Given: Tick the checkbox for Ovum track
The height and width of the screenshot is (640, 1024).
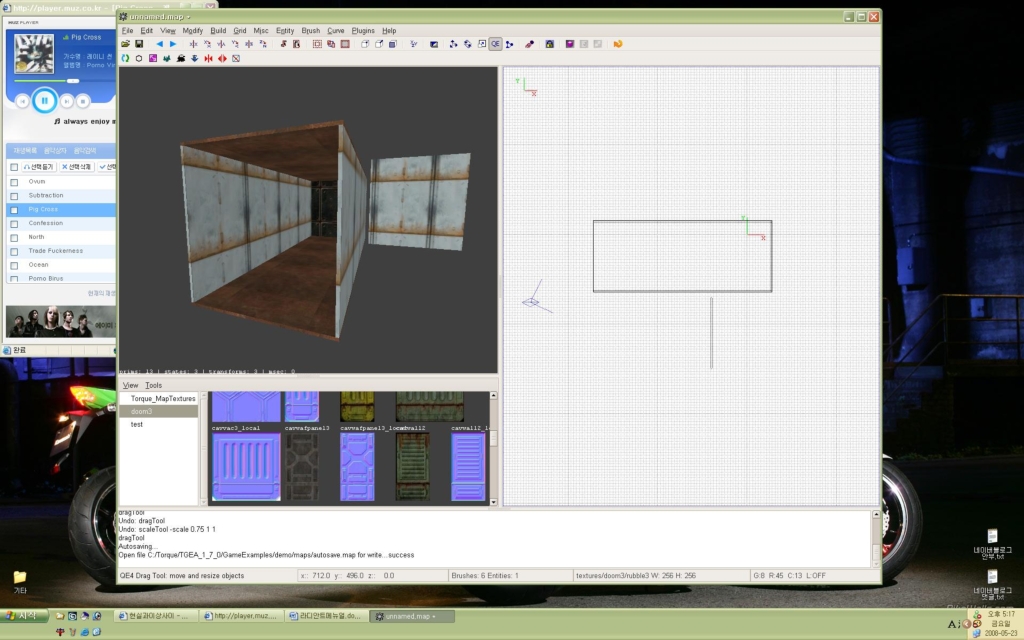Looking at the screenshot, I should [14, 182].
